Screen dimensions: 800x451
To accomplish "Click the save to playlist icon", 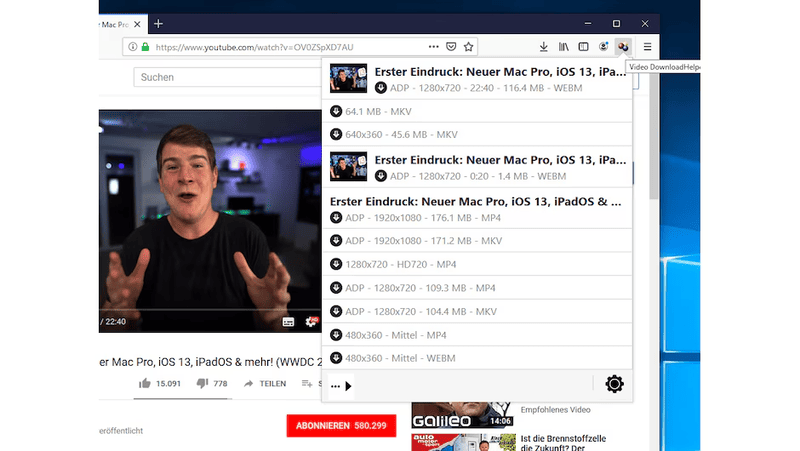I will tap(307, 383).
